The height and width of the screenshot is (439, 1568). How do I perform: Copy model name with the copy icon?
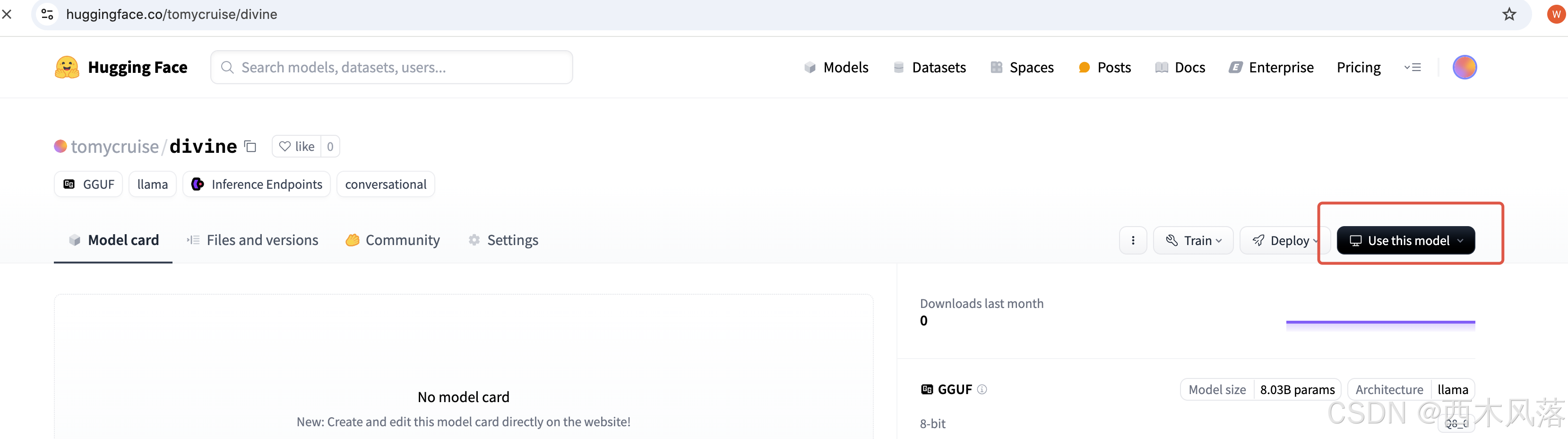(x=250, y=146)
